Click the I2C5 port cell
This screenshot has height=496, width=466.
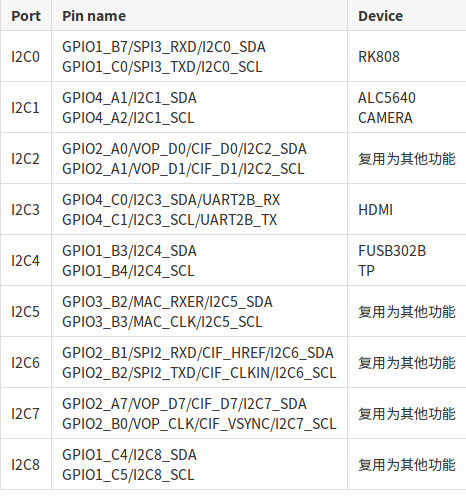pyautogui.click(x=26, y=311)
